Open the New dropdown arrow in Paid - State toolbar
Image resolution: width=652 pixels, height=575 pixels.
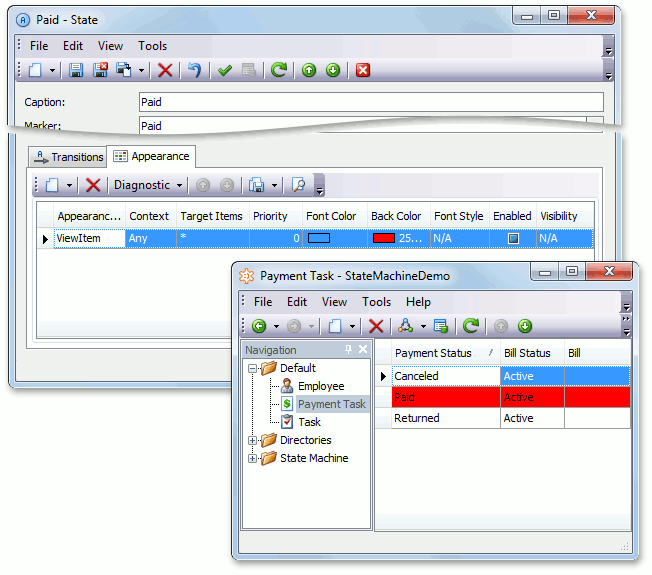coord(52,71)
